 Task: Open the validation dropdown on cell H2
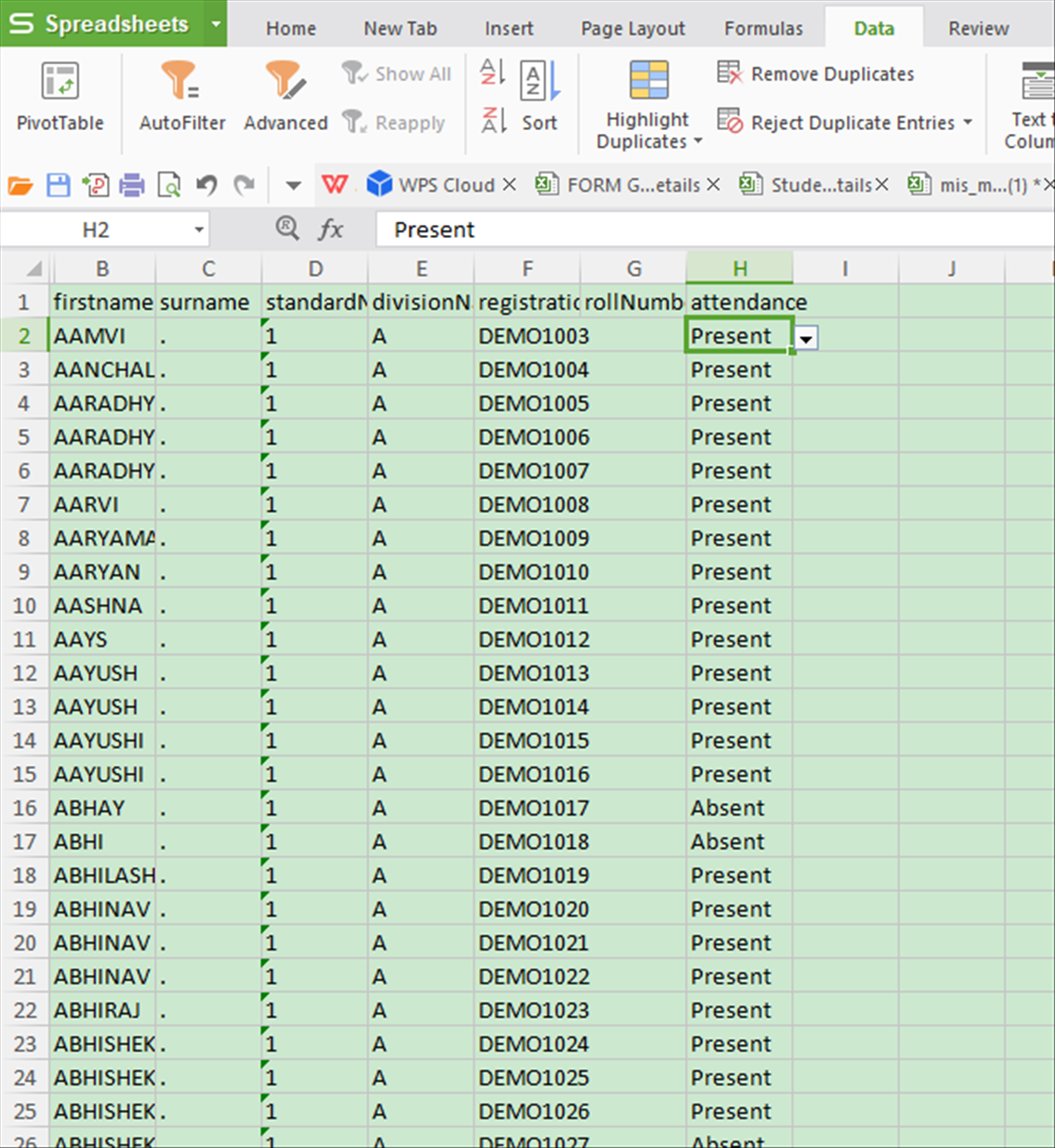pos(806,339)
